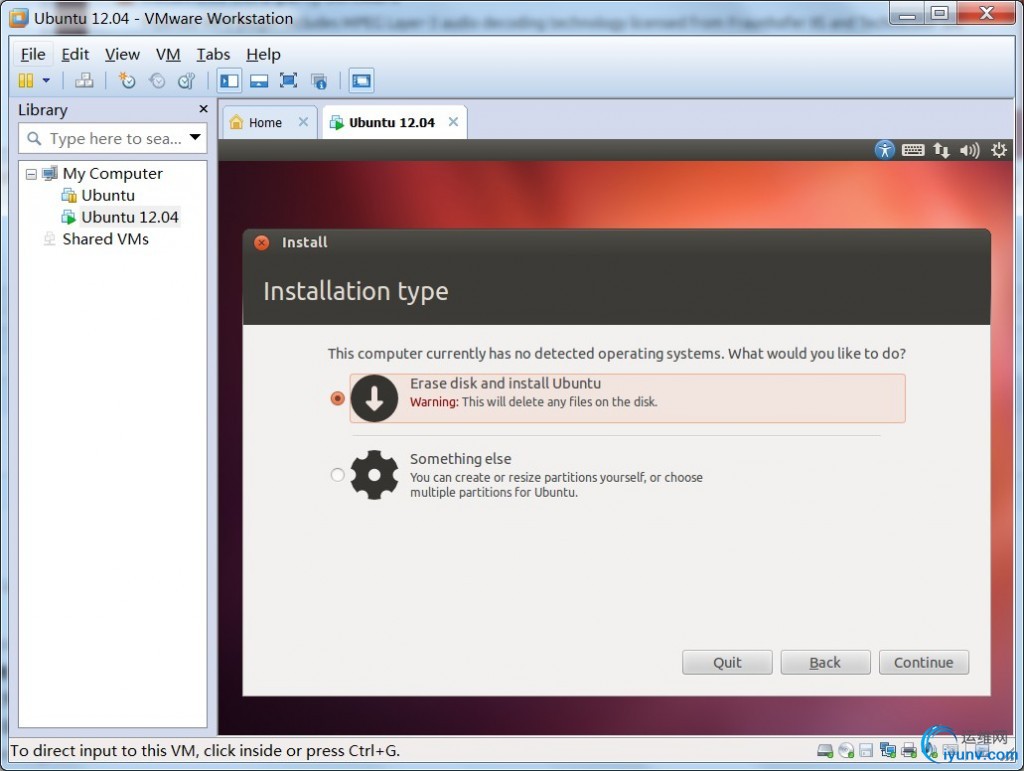Close the Ubuntu 12.04 tab
Viewport: 1024px width, 771px height.
(x=453, y=122)
